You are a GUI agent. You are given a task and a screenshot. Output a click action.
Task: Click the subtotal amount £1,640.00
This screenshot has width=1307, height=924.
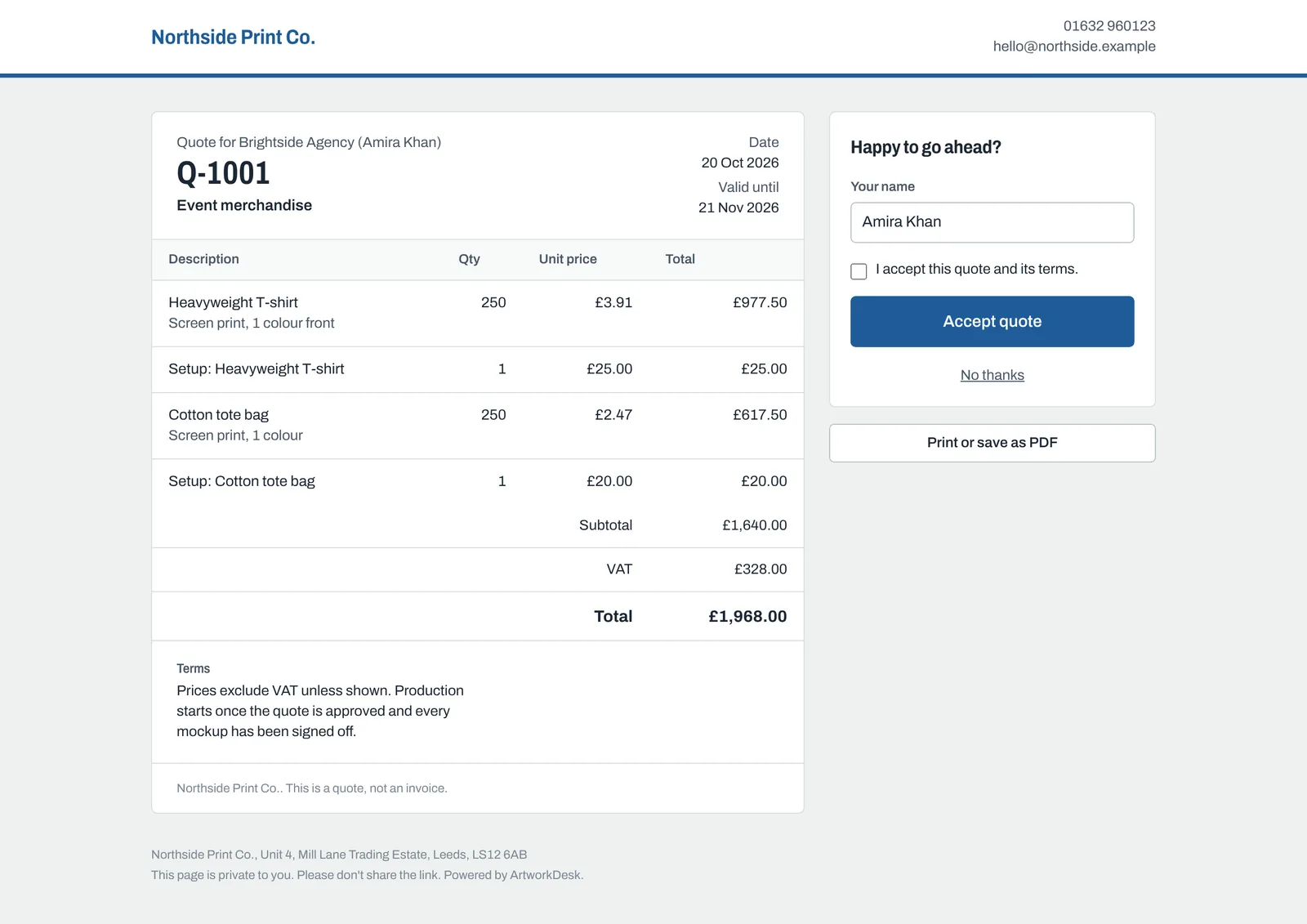(754, 525)
